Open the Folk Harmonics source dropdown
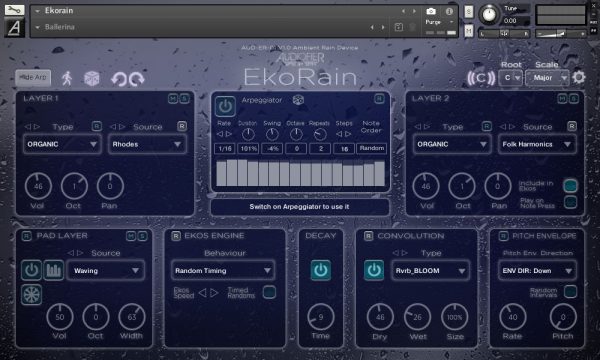600x360 pixels. tap(537, 144)
